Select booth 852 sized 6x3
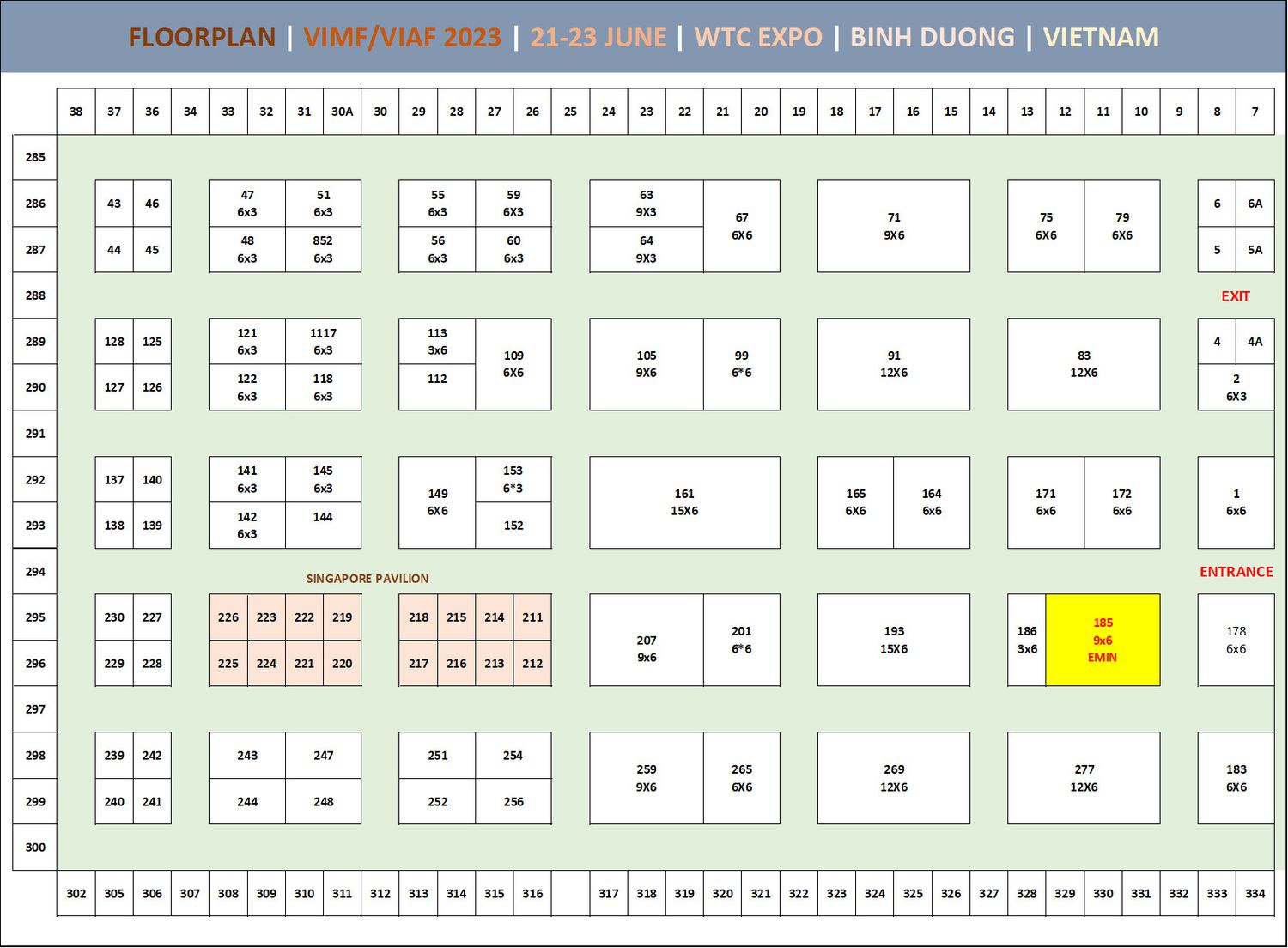Screen dimensions: 1288x948 point(323,249)
